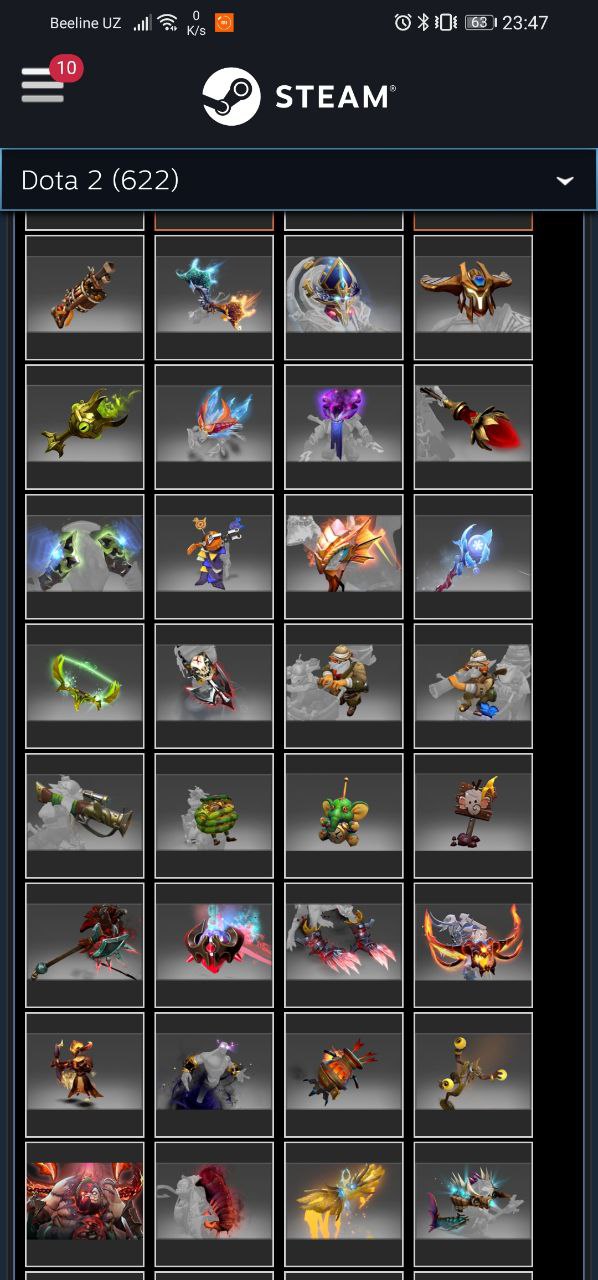The image size is (598, 1280).
Task: Open the green glowing bow item
Action: tap(85, 686)
